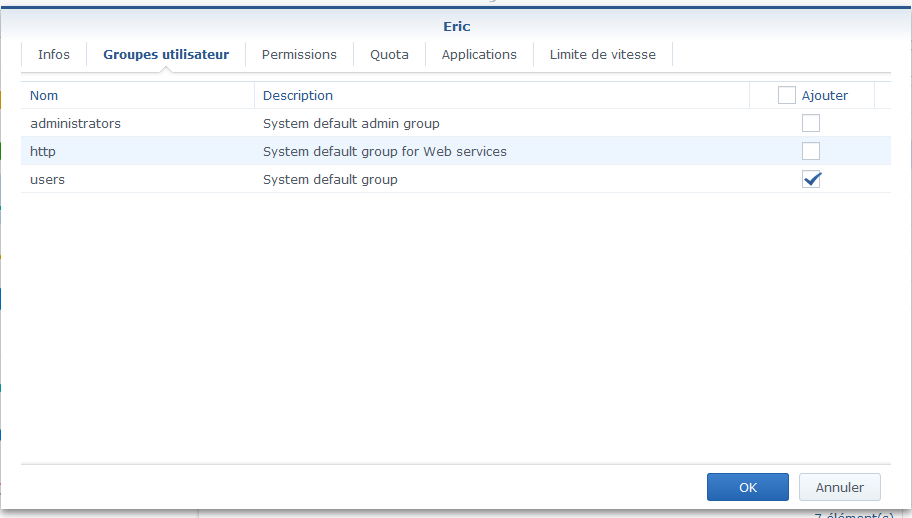This screenshot has height=518, width=912.
Task: Open the Applications tab
Action: 479,54
